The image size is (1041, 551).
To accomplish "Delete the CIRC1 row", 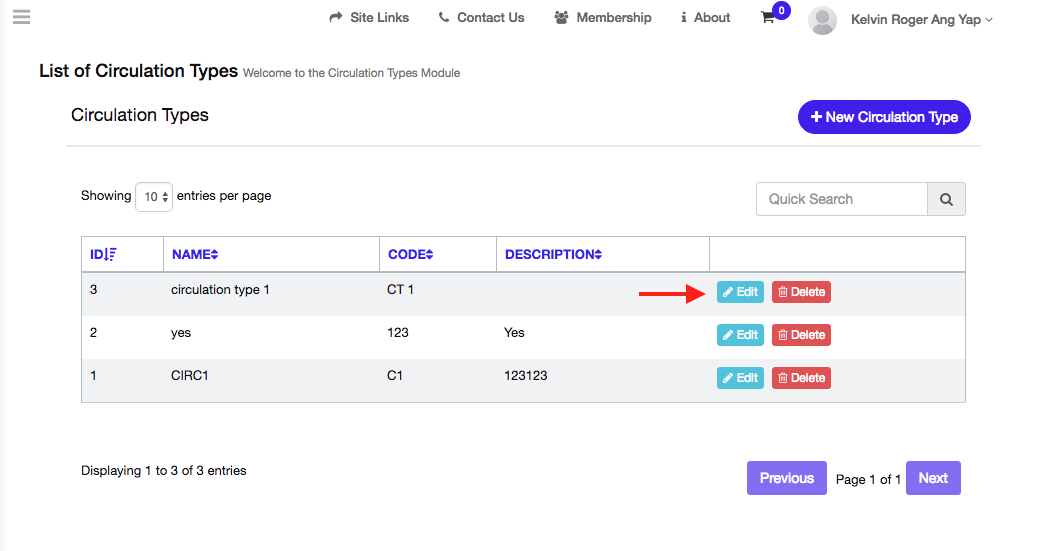I will point(801,378).
